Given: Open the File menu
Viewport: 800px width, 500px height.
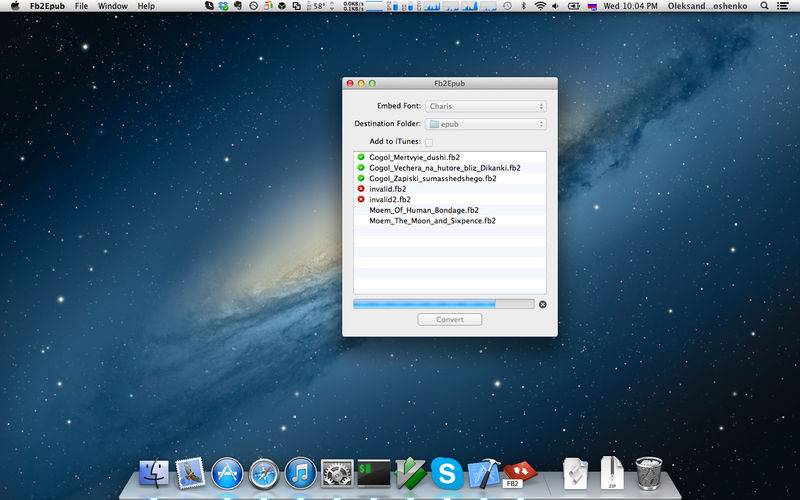Looking at the screenshot, I should pyautogui.click(x=81, y=6).
